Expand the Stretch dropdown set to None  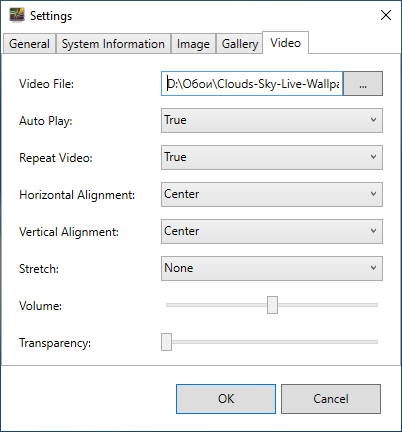coord(272,268)
